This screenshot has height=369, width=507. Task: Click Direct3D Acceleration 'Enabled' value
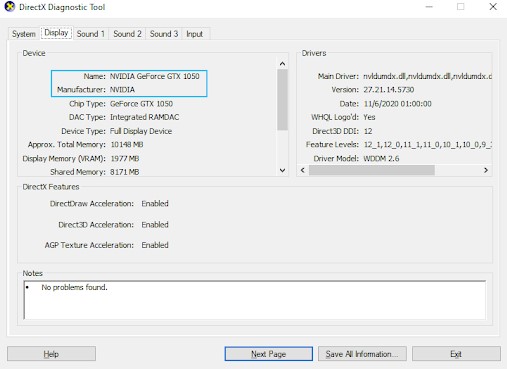[x=155, y=225]
